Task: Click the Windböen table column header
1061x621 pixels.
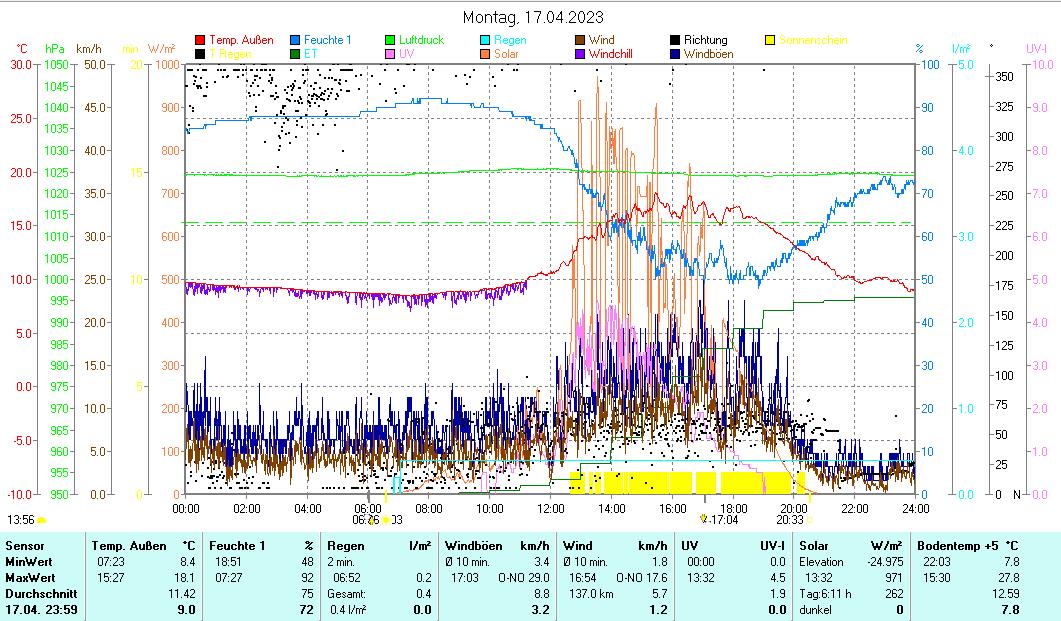Action: pyautogui.click(x=474, y=546)
